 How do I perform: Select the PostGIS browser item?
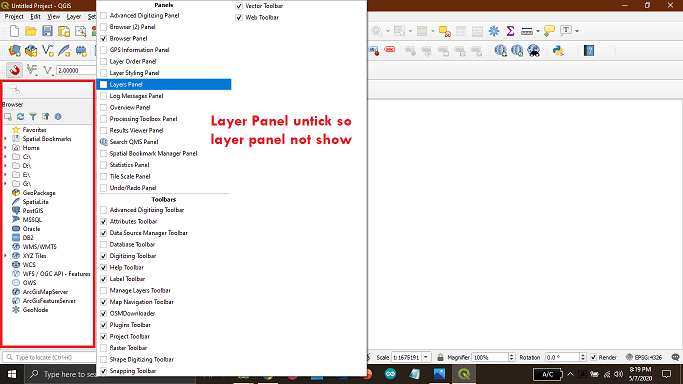33,211
